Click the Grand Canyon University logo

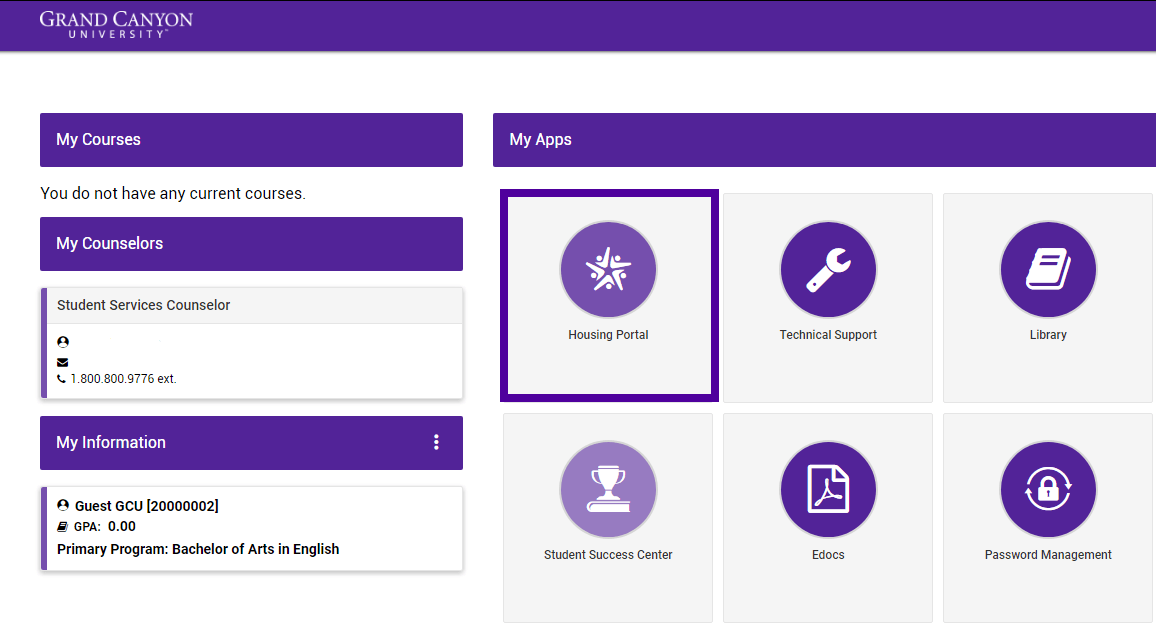pos(115,23)
